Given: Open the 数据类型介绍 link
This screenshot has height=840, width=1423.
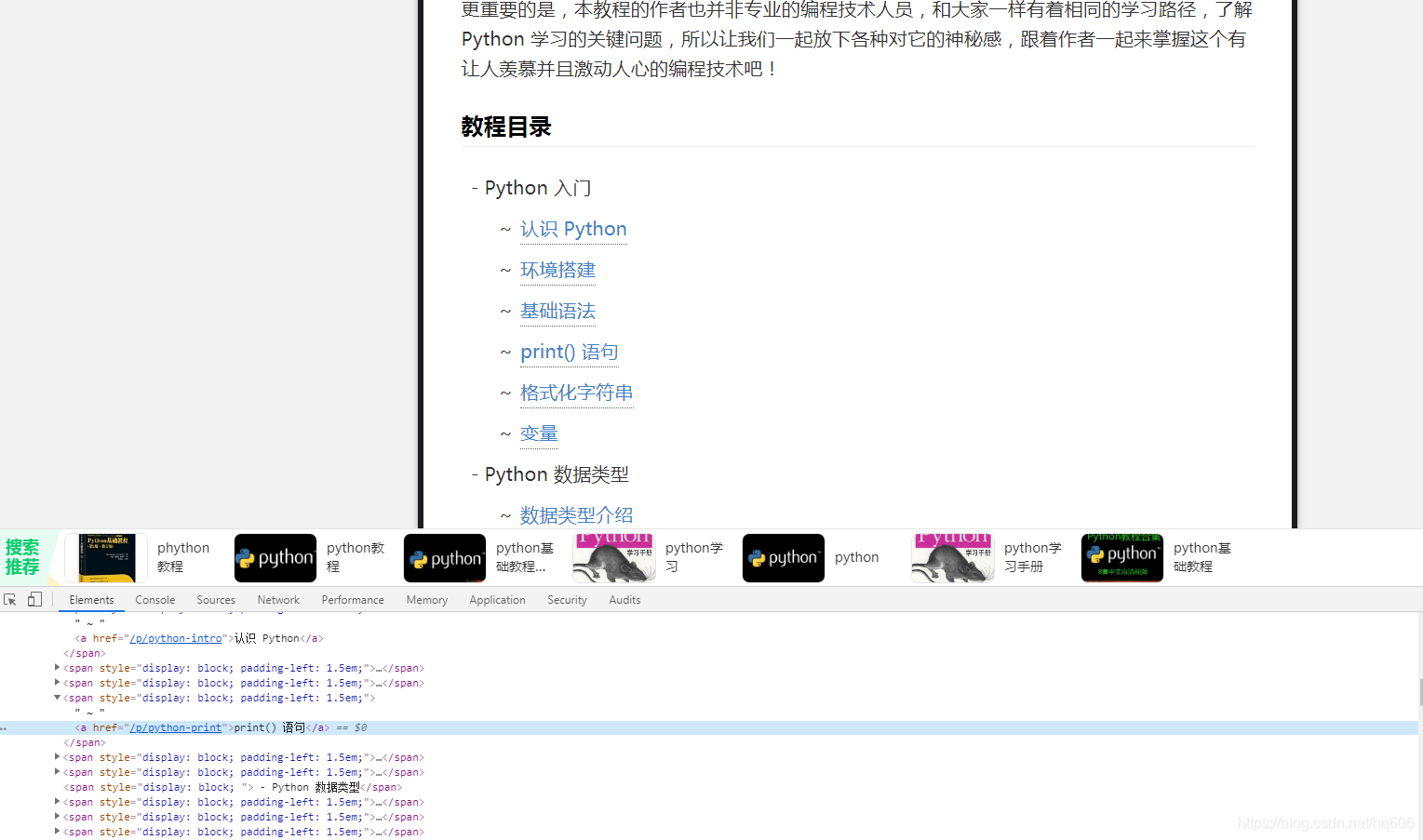Looking at the screenshot, I should click(x=576, y=515).
